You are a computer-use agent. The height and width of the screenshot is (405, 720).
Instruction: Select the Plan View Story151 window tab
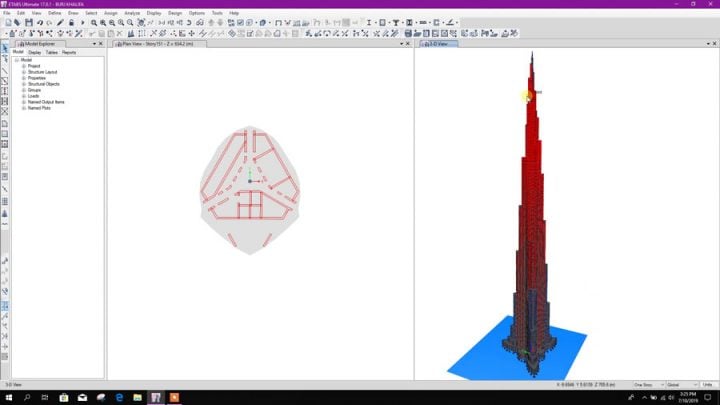[x=158, y=44]
